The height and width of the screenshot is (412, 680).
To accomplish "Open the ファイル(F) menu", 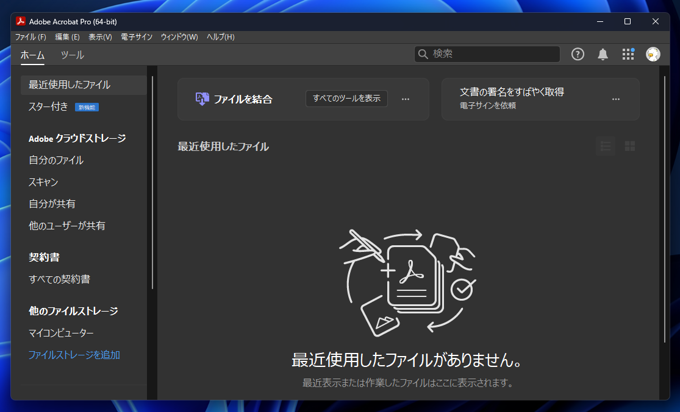I will click(x=30, y=37).
